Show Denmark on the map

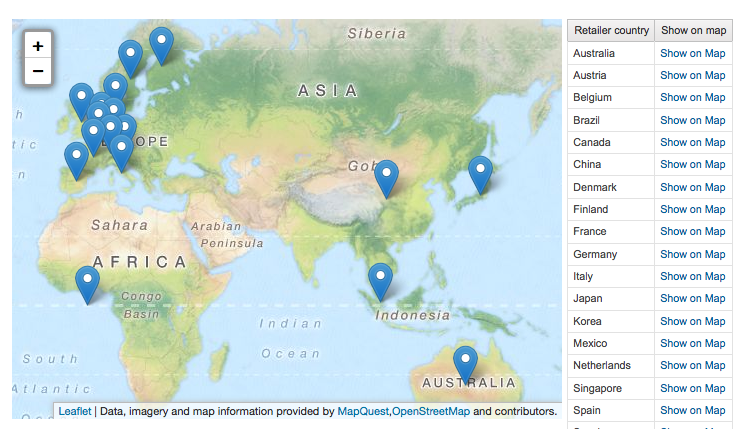pos(693,187)
